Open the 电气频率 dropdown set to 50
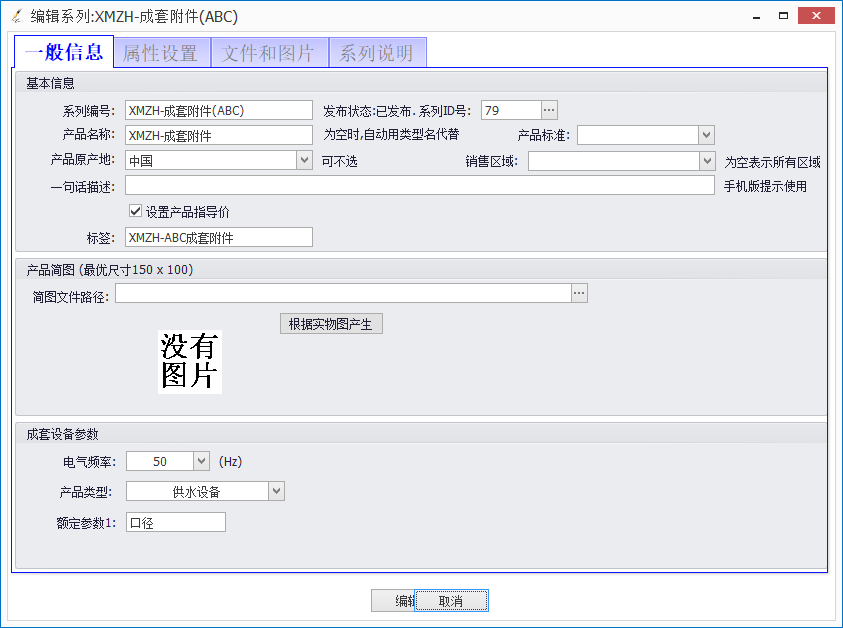This screenshot has width=843, height=628. click(x=201, y=461)
